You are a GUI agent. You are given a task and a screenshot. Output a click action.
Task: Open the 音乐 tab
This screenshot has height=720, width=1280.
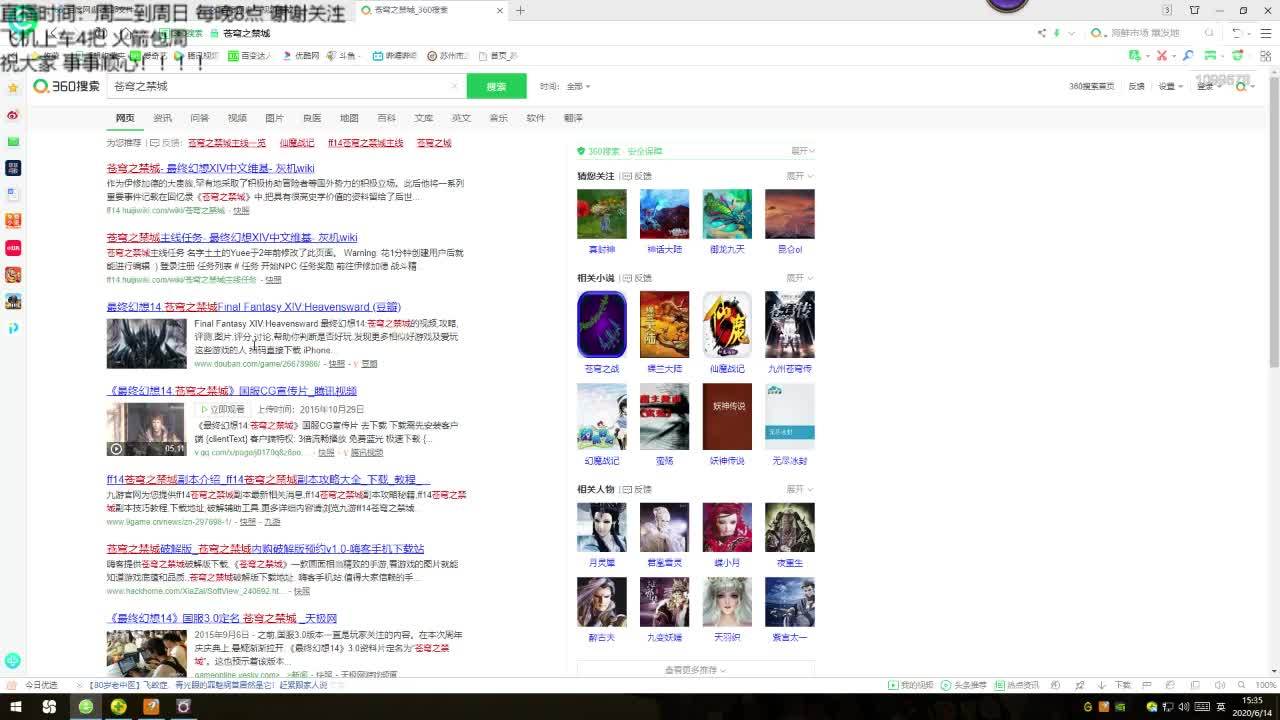(x=498, y=118)
